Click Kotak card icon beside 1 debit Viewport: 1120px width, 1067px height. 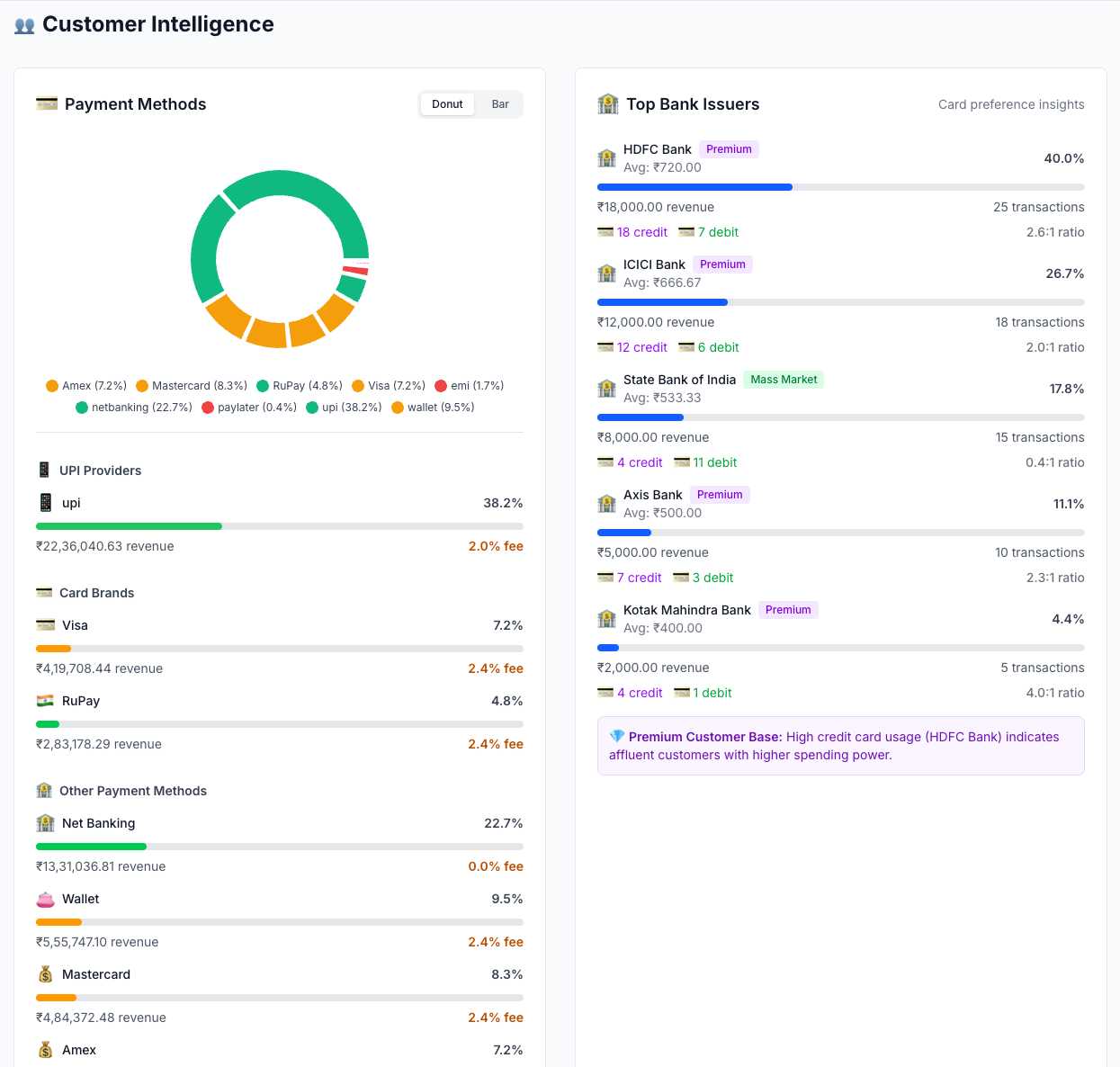pos(682,693)
